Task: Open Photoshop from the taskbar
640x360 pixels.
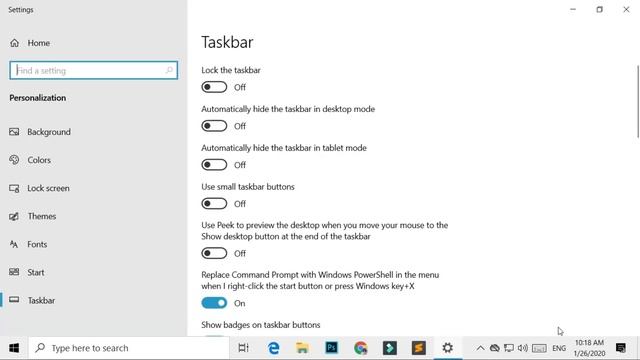Action: coord(331,348)
